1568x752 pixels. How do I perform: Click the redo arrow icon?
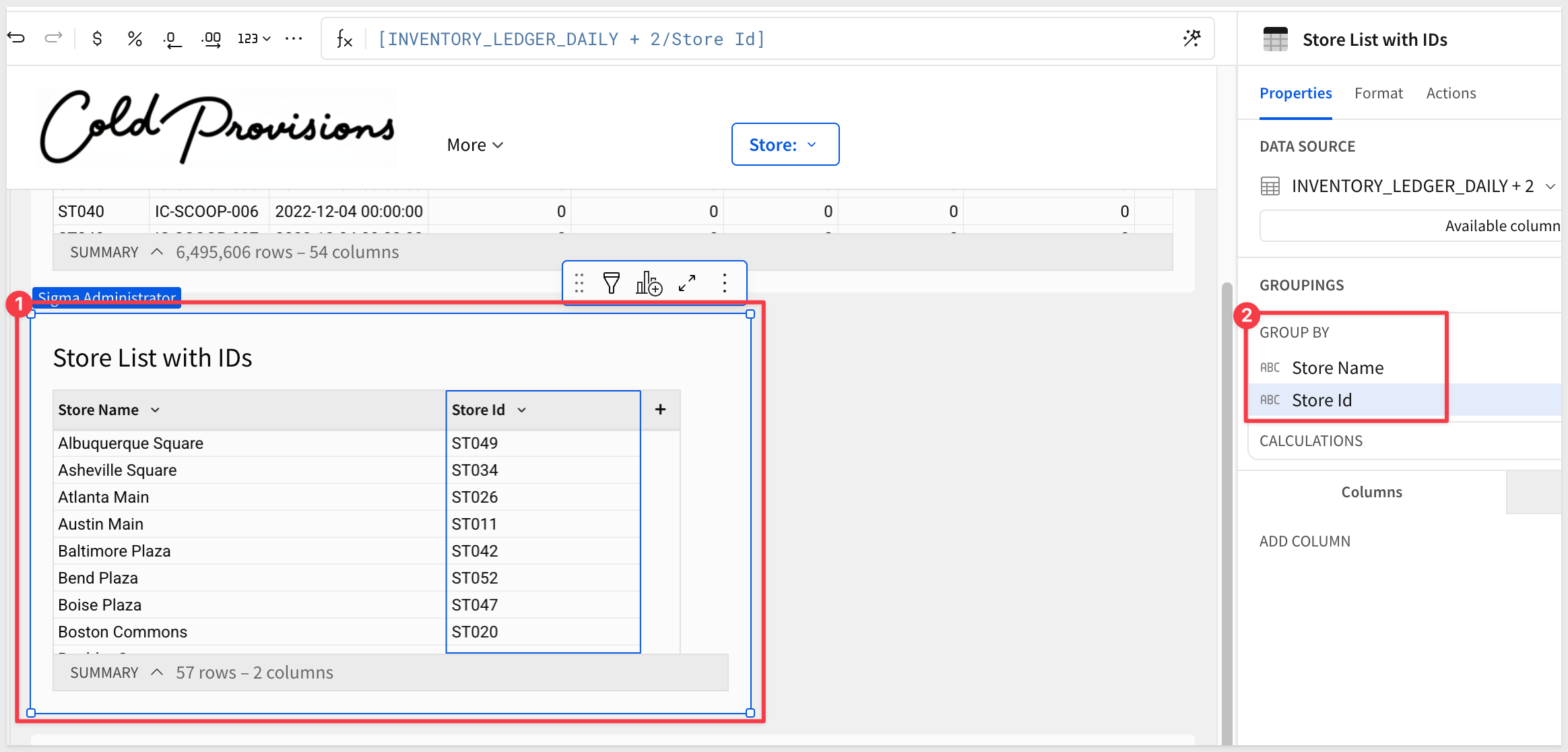click(53, 38)
